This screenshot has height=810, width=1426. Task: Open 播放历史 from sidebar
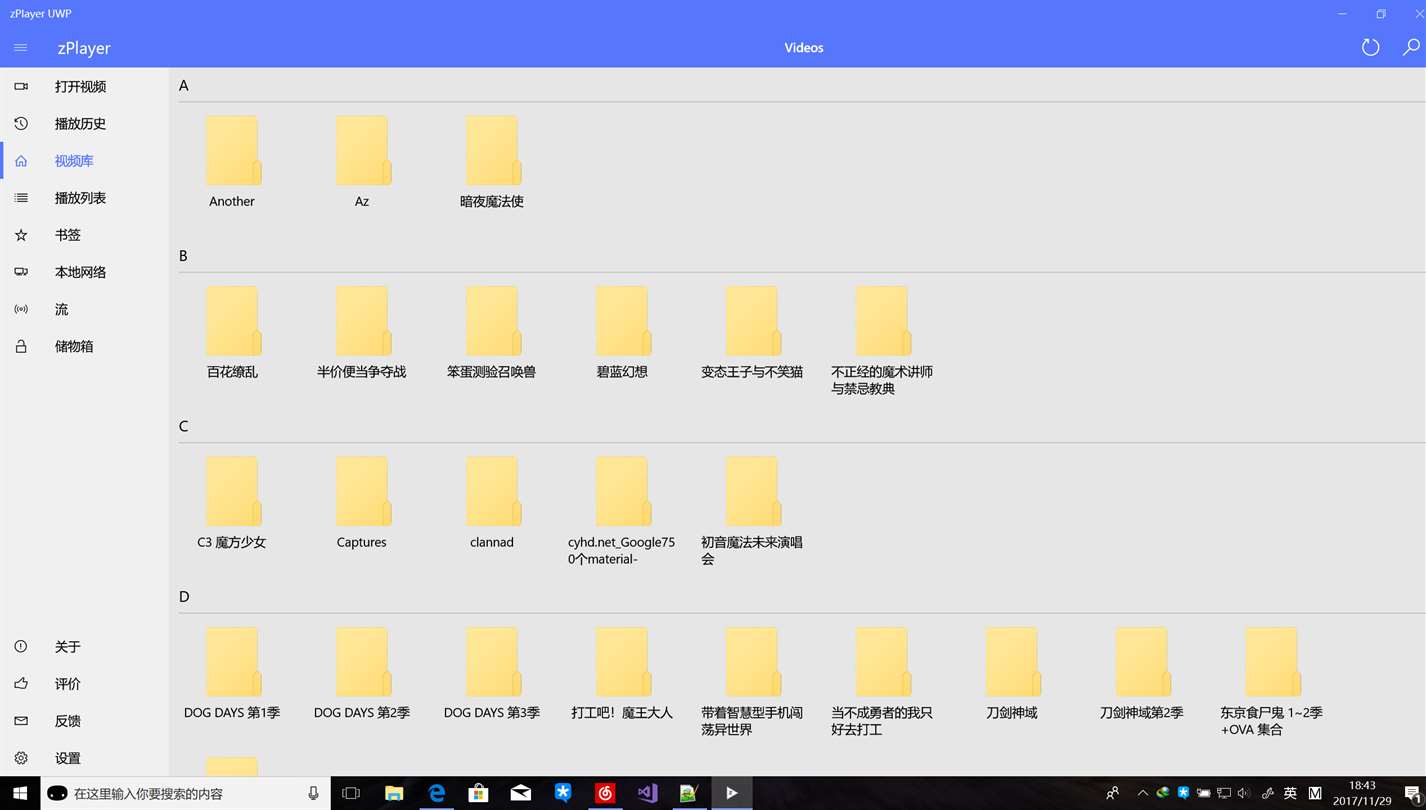[85, 124]
